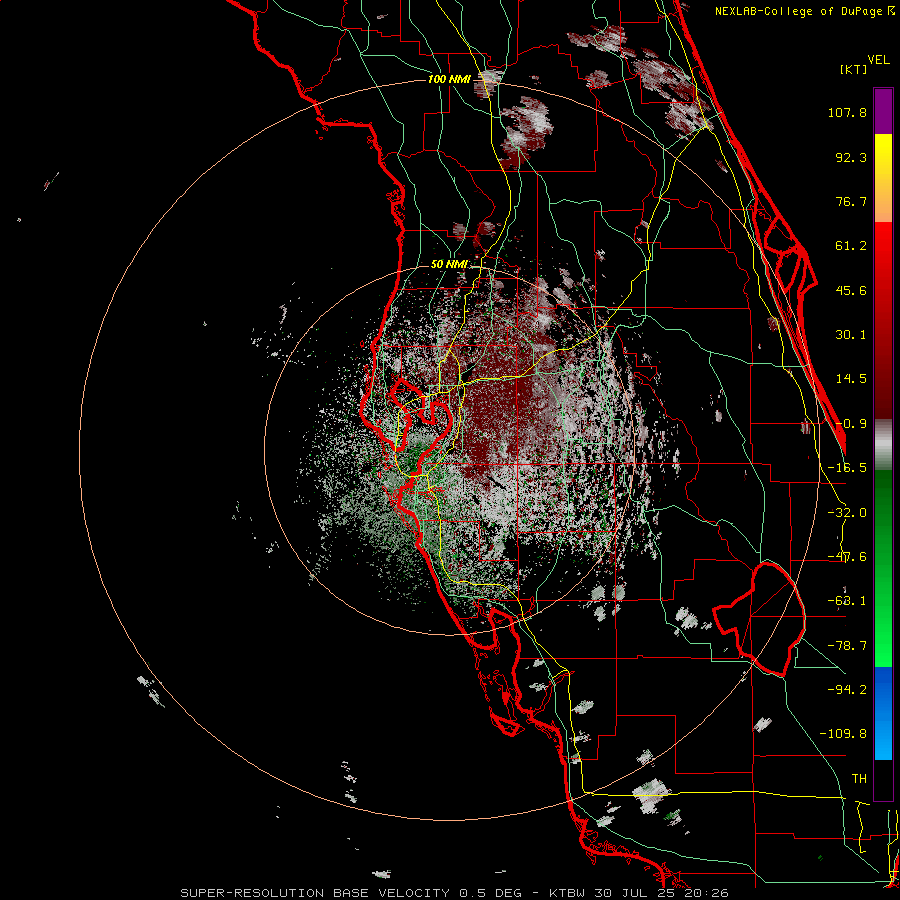Pick the purple segment of the color bar

coord(883,111)
